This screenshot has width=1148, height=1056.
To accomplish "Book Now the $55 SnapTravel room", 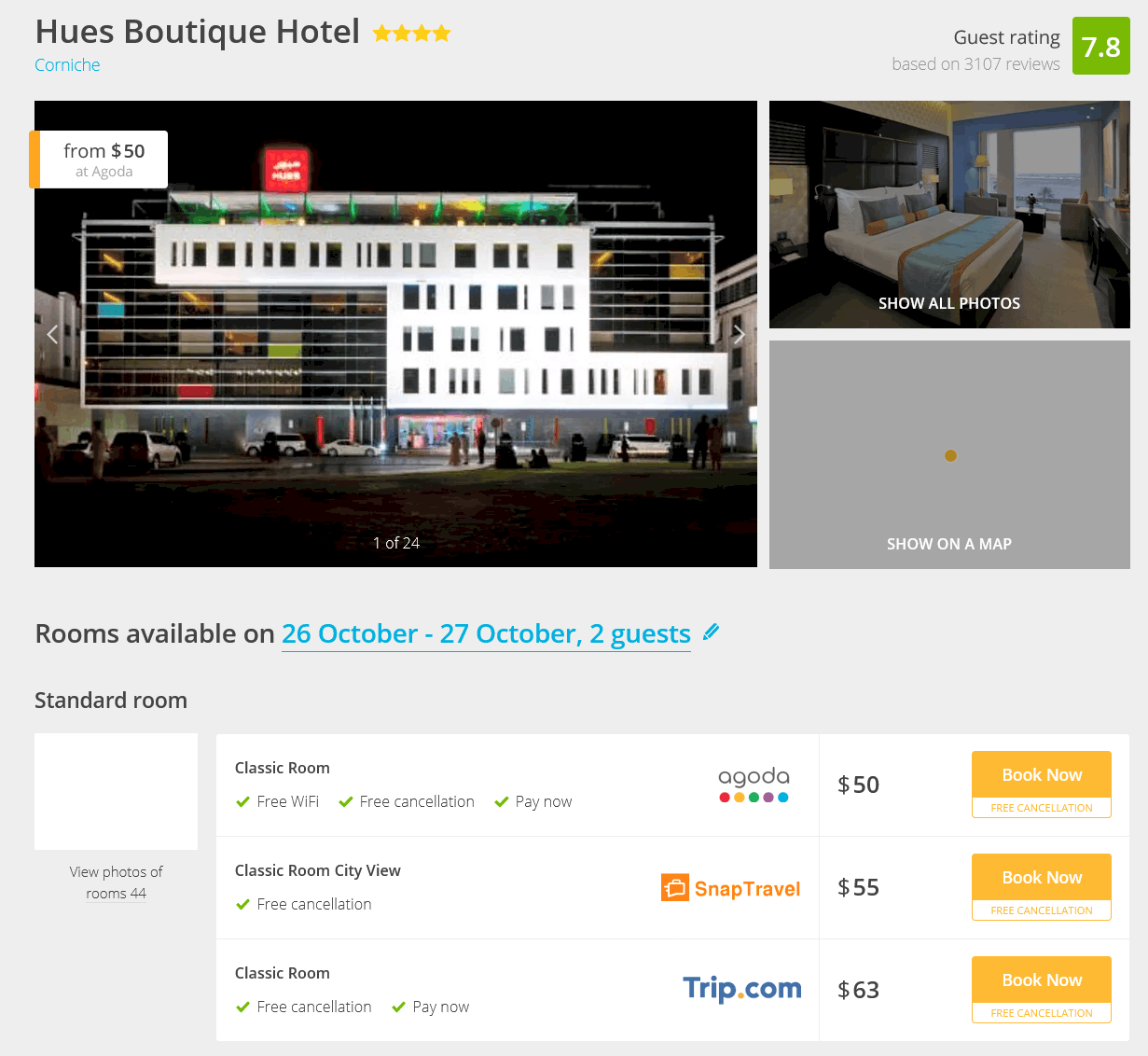I will [x=1042, y=878].
